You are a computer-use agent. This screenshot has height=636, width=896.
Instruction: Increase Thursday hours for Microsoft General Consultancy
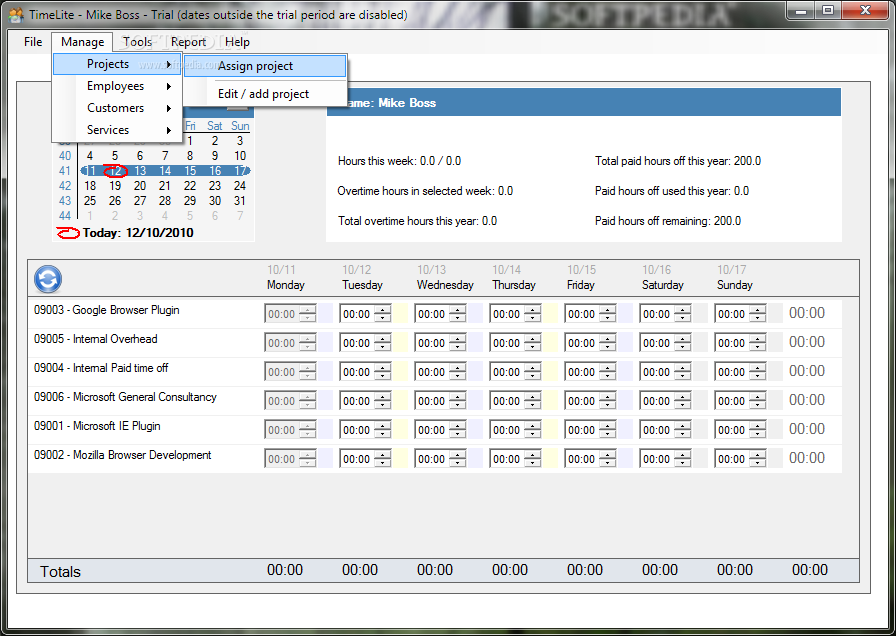pyautogui.click(x=532, y=397)
